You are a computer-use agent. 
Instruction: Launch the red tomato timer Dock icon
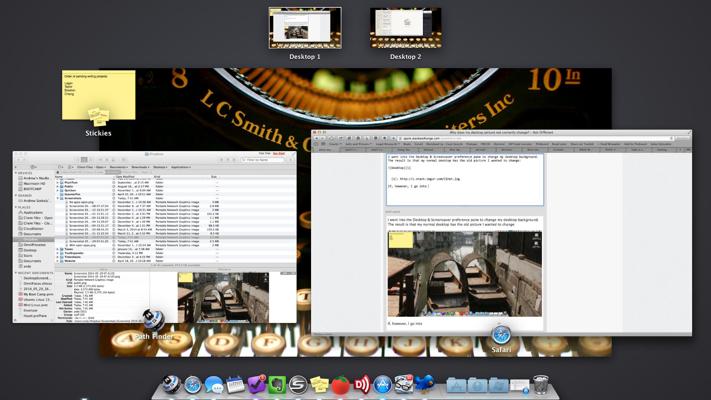tap(341, 385)
